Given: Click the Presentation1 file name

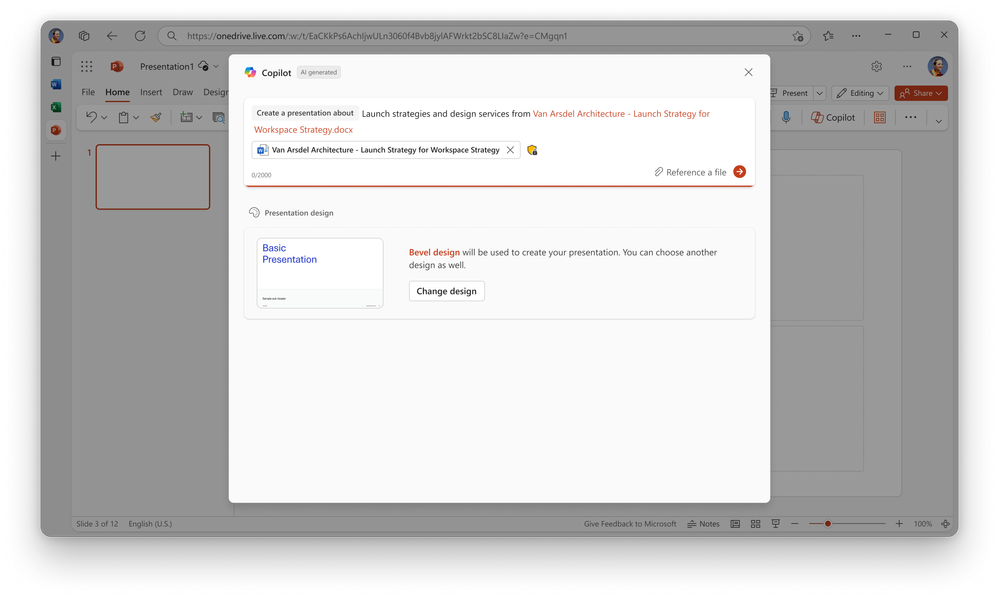Looking at the screenshot, I should (x=166, y=66).
